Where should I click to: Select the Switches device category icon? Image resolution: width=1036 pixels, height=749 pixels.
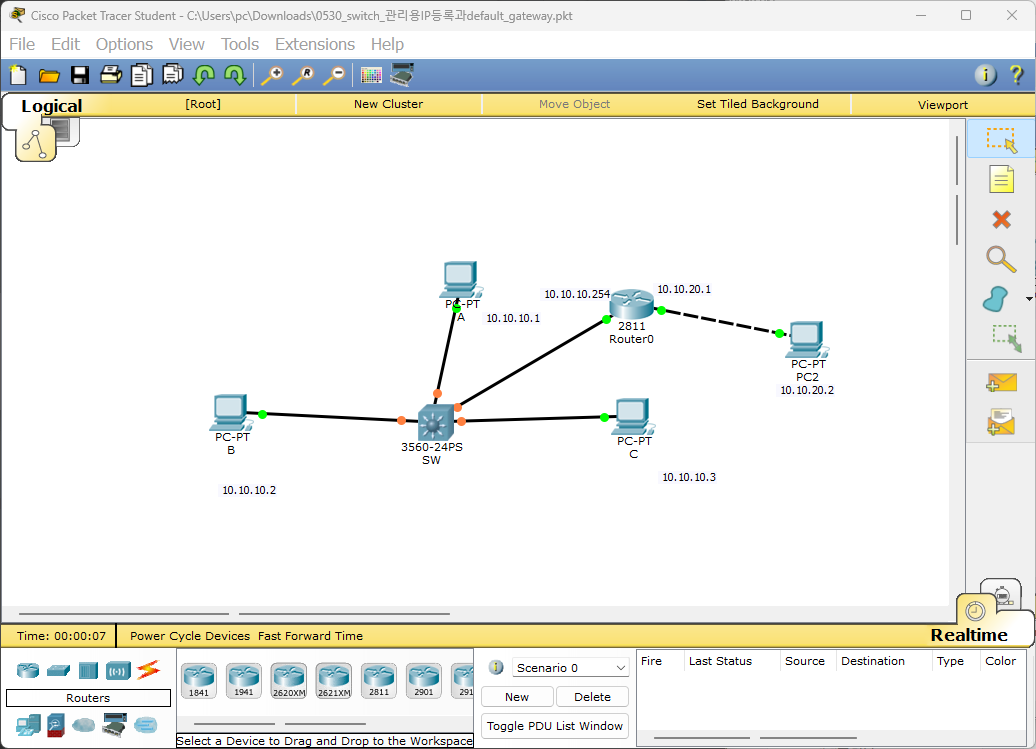pyautogui.click(x=58, y=671)
